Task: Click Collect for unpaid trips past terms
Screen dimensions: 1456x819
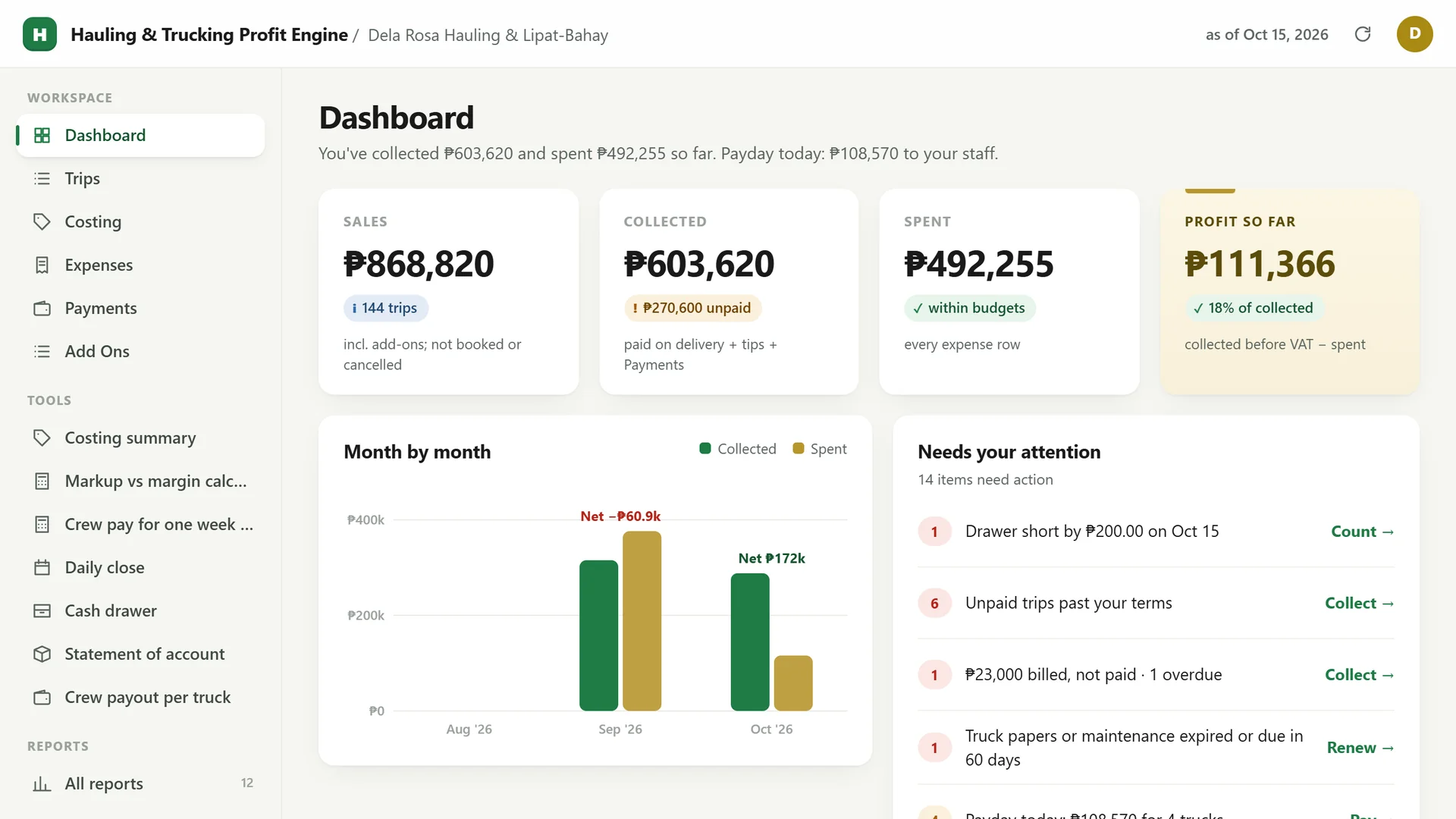Action: point(1359,603)
